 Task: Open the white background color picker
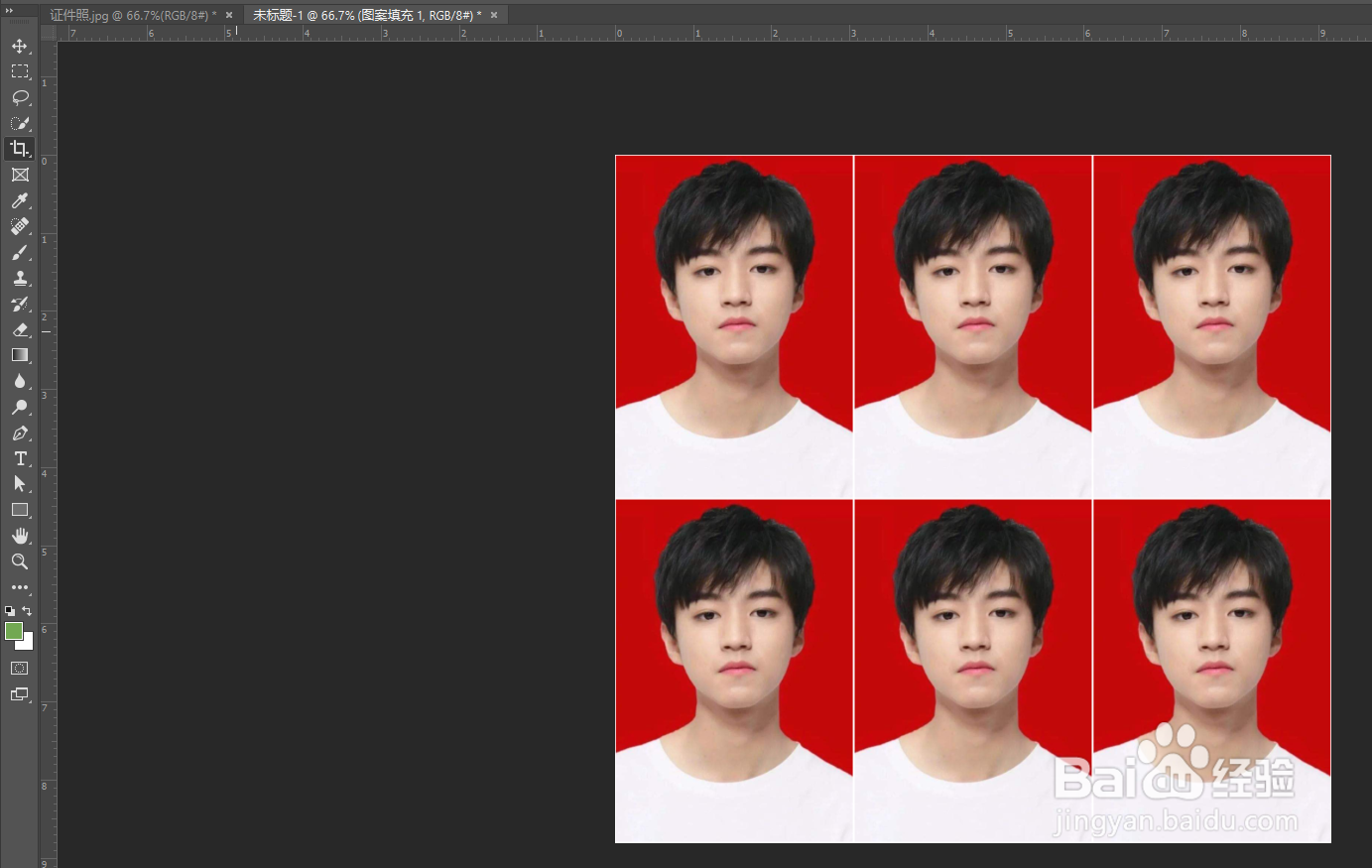pyautogui.click(x=28, y=645)
